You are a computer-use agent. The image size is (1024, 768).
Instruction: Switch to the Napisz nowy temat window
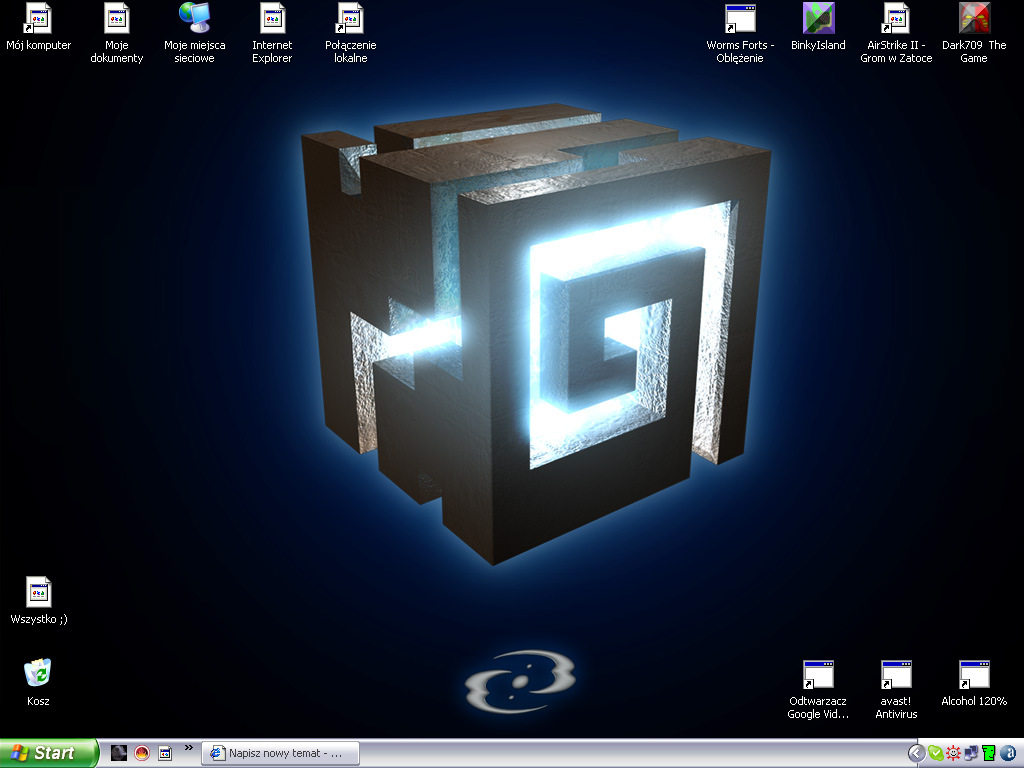coord(280,753)
